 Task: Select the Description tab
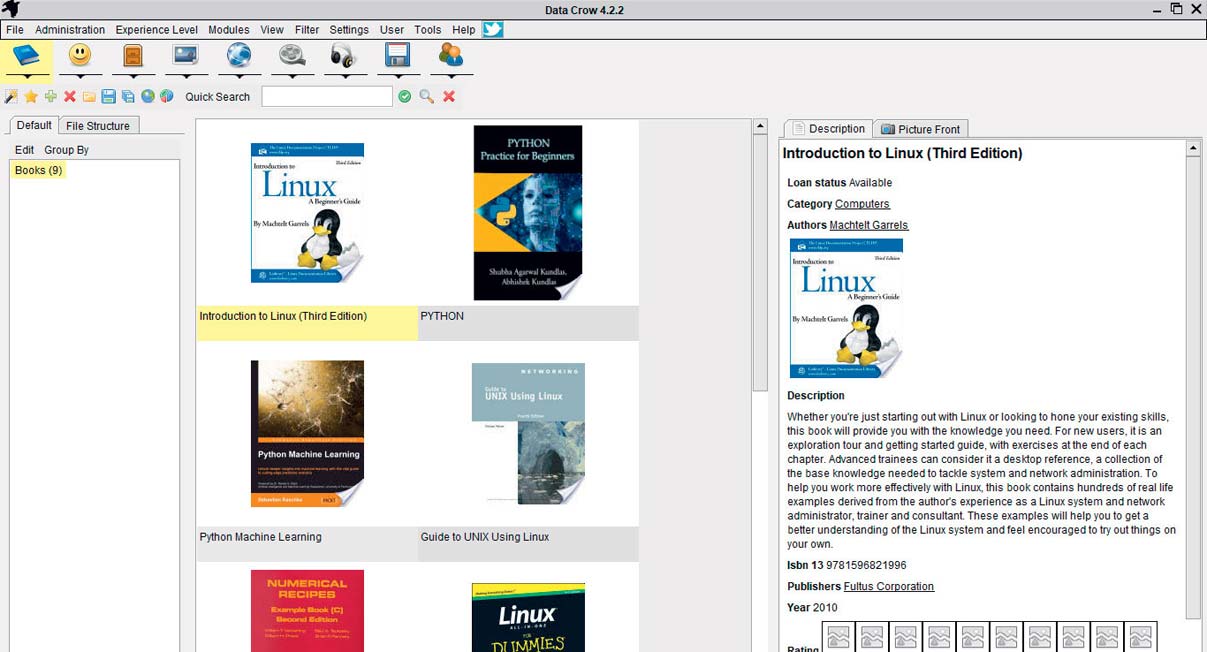pyautogui.click(x=828, y=128)
